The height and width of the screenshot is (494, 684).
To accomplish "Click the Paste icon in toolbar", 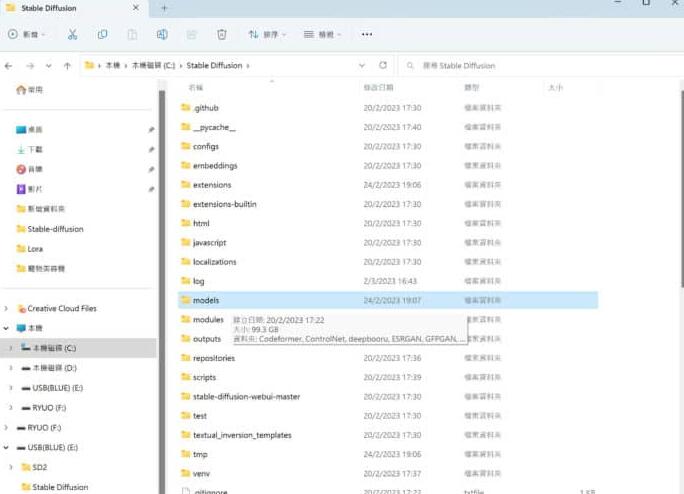I will [132, 34].
